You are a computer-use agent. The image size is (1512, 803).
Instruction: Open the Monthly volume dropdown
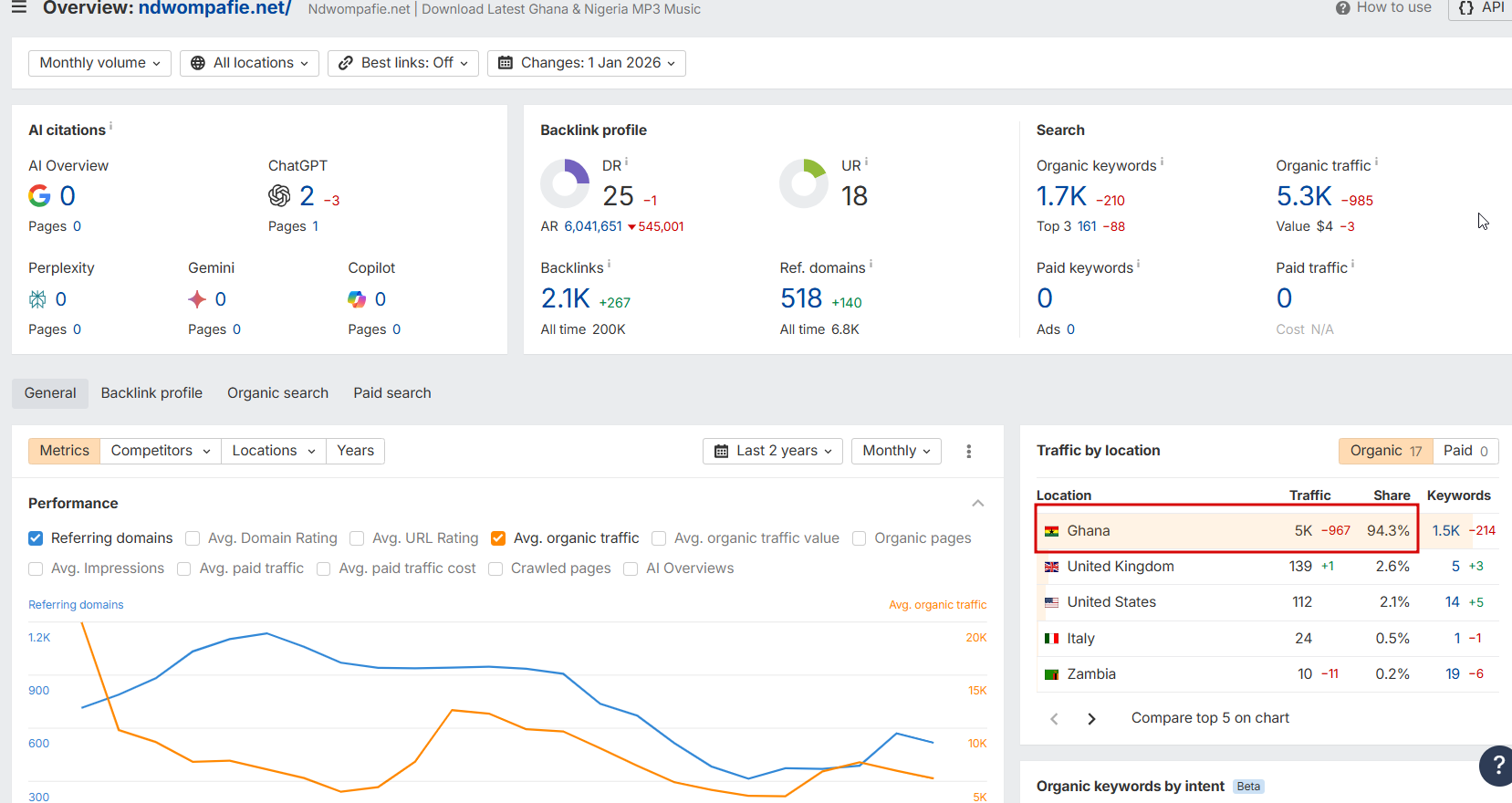point(99,63)
